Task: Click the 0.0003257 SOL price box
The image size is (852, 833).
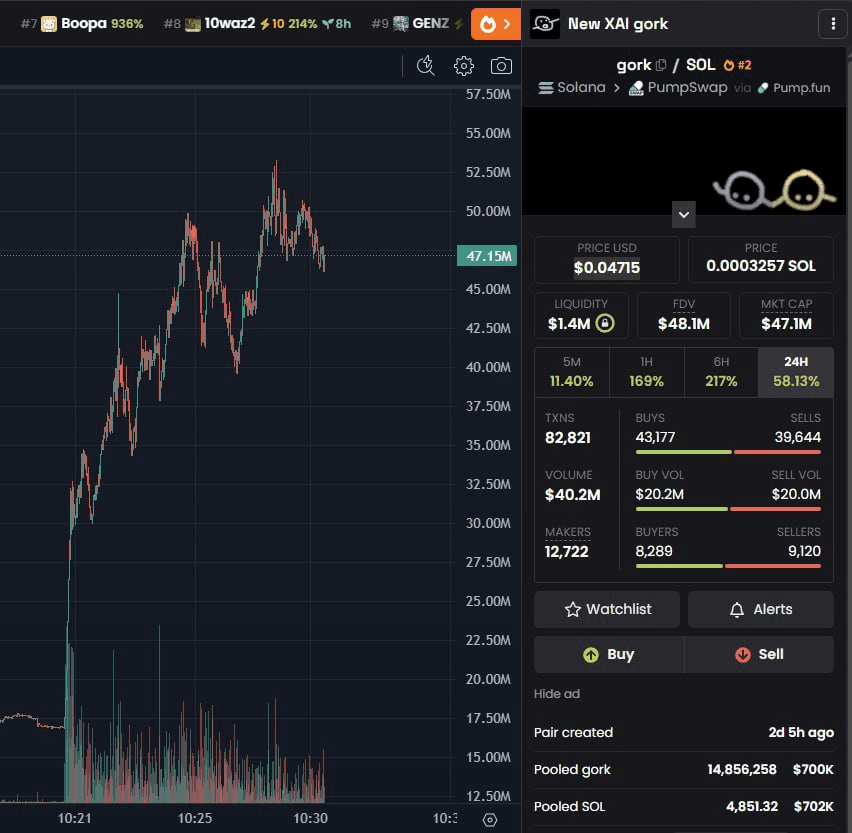Action: 761,259
